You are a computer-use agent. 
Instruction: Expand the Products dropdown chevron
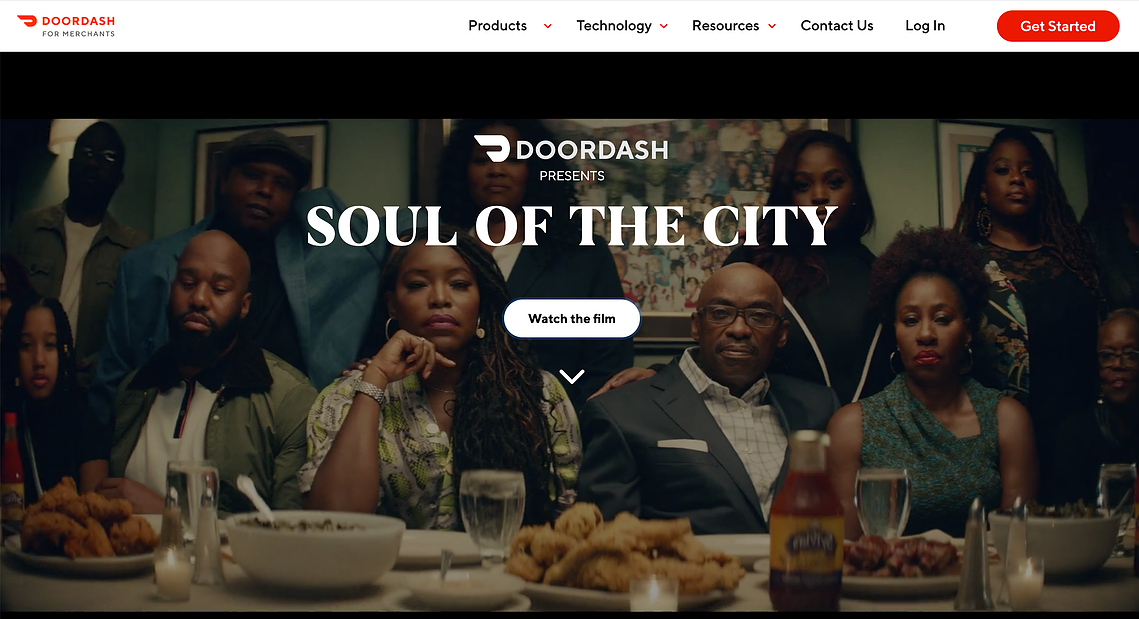tap(548, 26)
